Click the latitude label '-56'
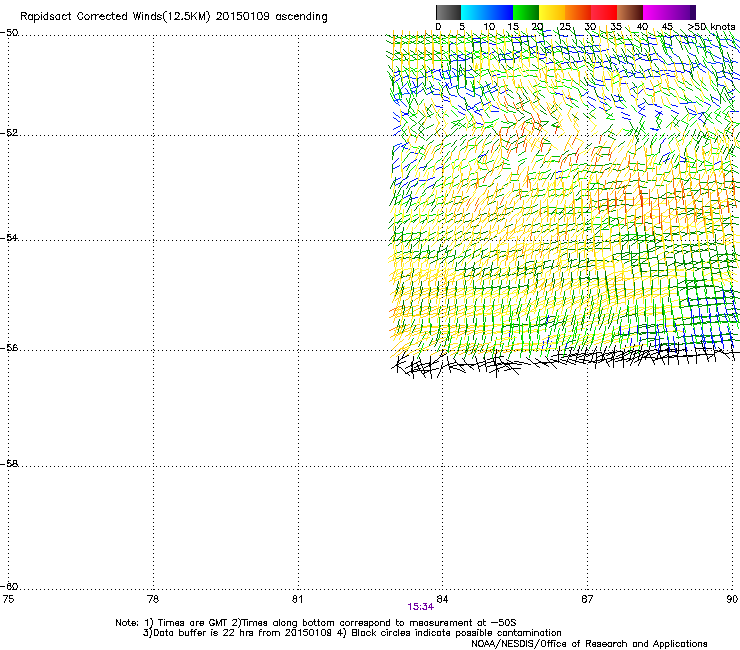 pos(9,347)
